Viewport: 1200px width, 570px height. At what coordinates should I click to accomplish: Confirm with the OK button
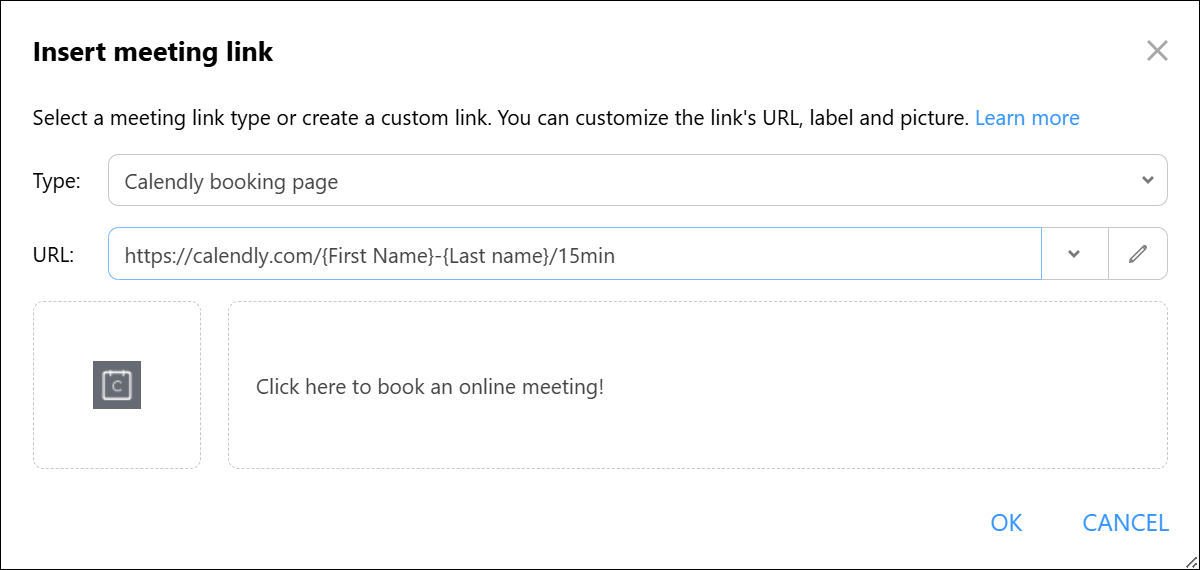click(x=1006, y=522)
